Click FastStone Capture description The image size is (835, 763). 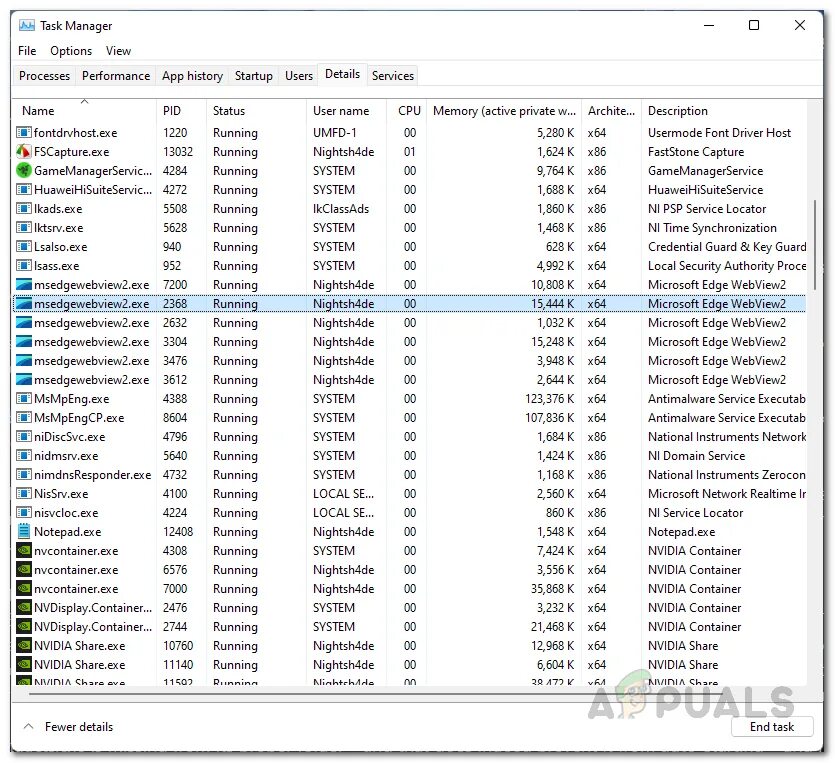click(x=695, y=152)
